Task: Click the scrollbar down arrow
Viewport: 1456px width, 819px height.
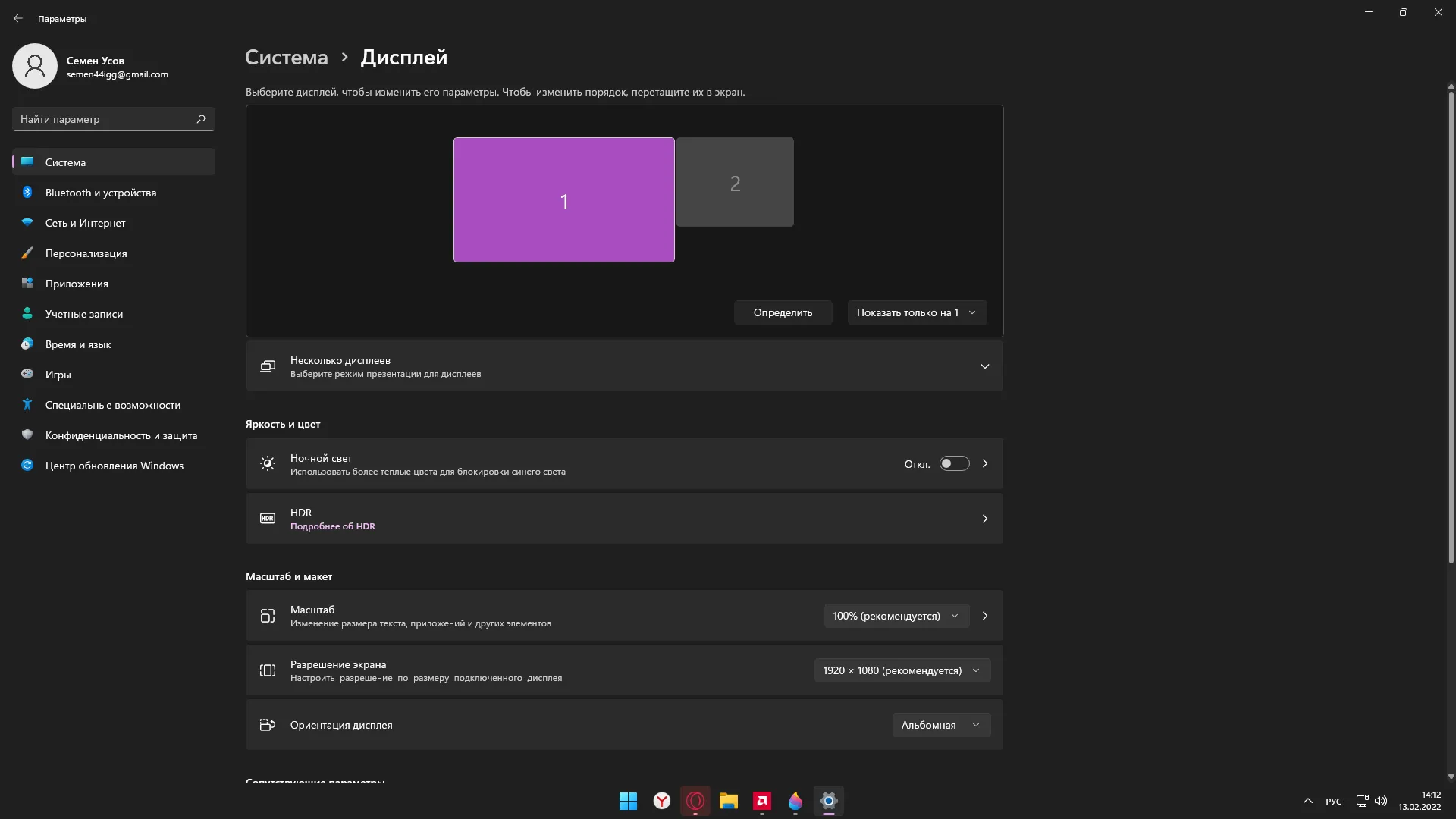Action: pos(1451,777)
